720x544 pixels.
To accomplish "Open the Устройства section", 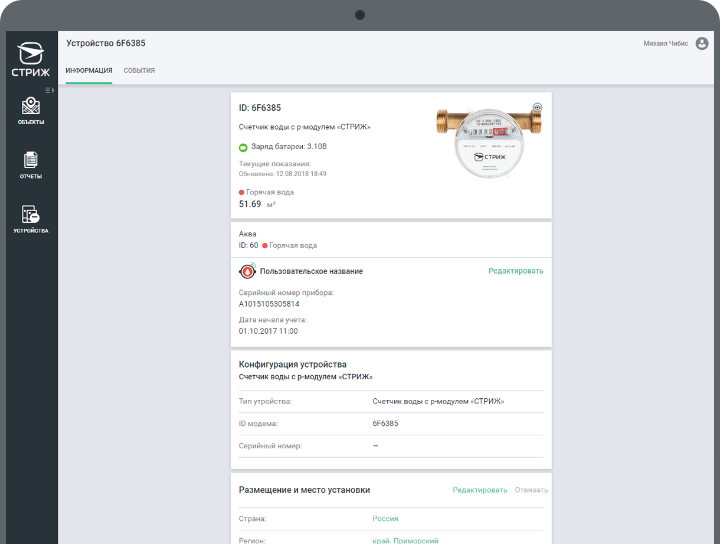I will pos(31,219).
